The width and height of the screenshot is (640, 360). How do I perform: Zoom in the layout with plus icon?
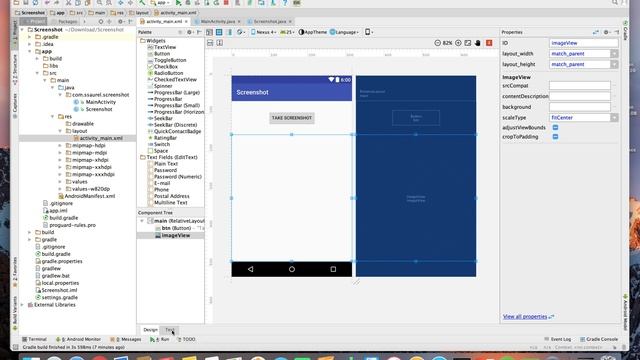click(x=458, y=43)
